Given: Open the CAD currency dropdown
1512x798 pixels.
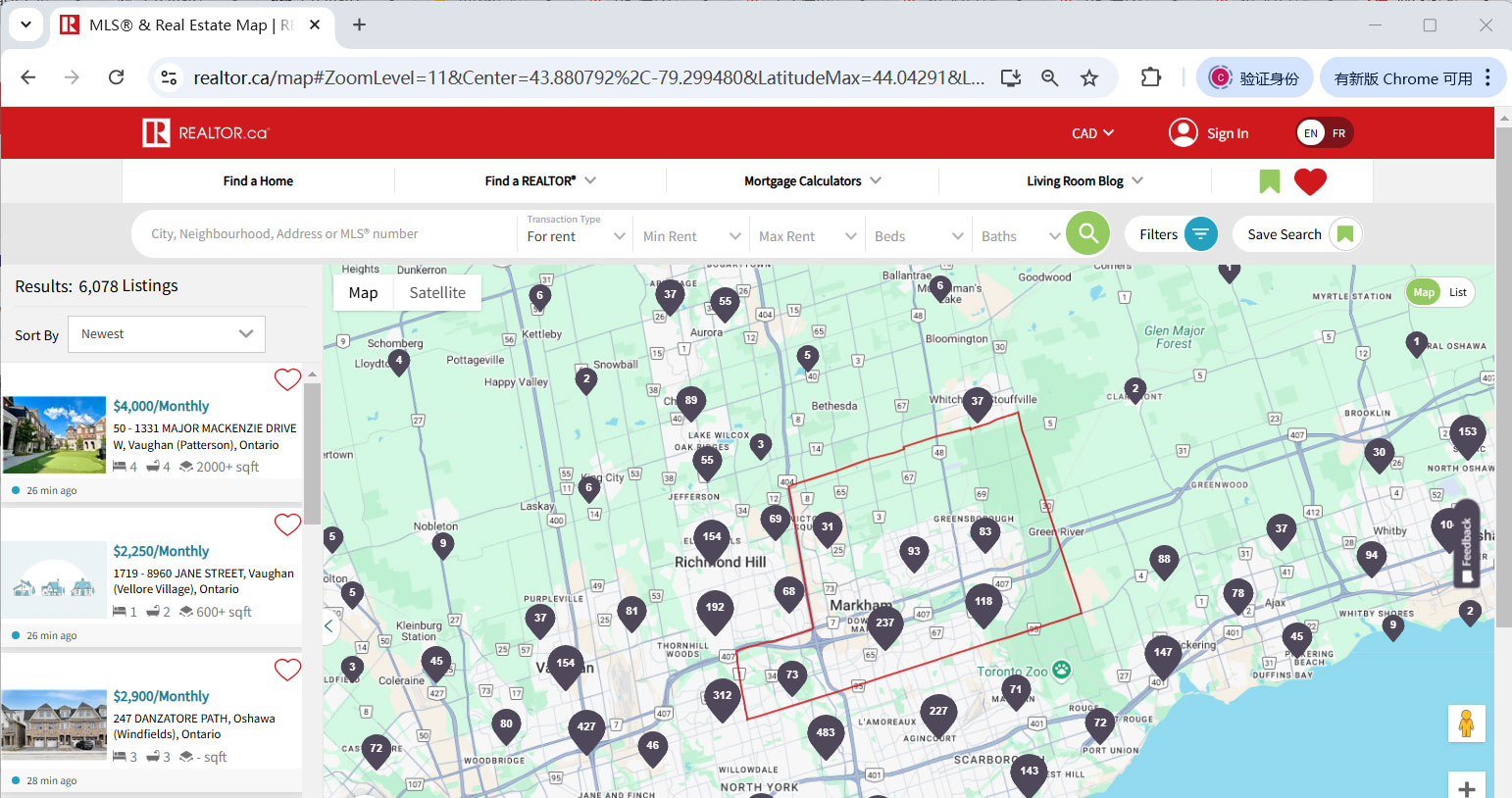Looking at the screenshot, I should [x=1092, y=133].
